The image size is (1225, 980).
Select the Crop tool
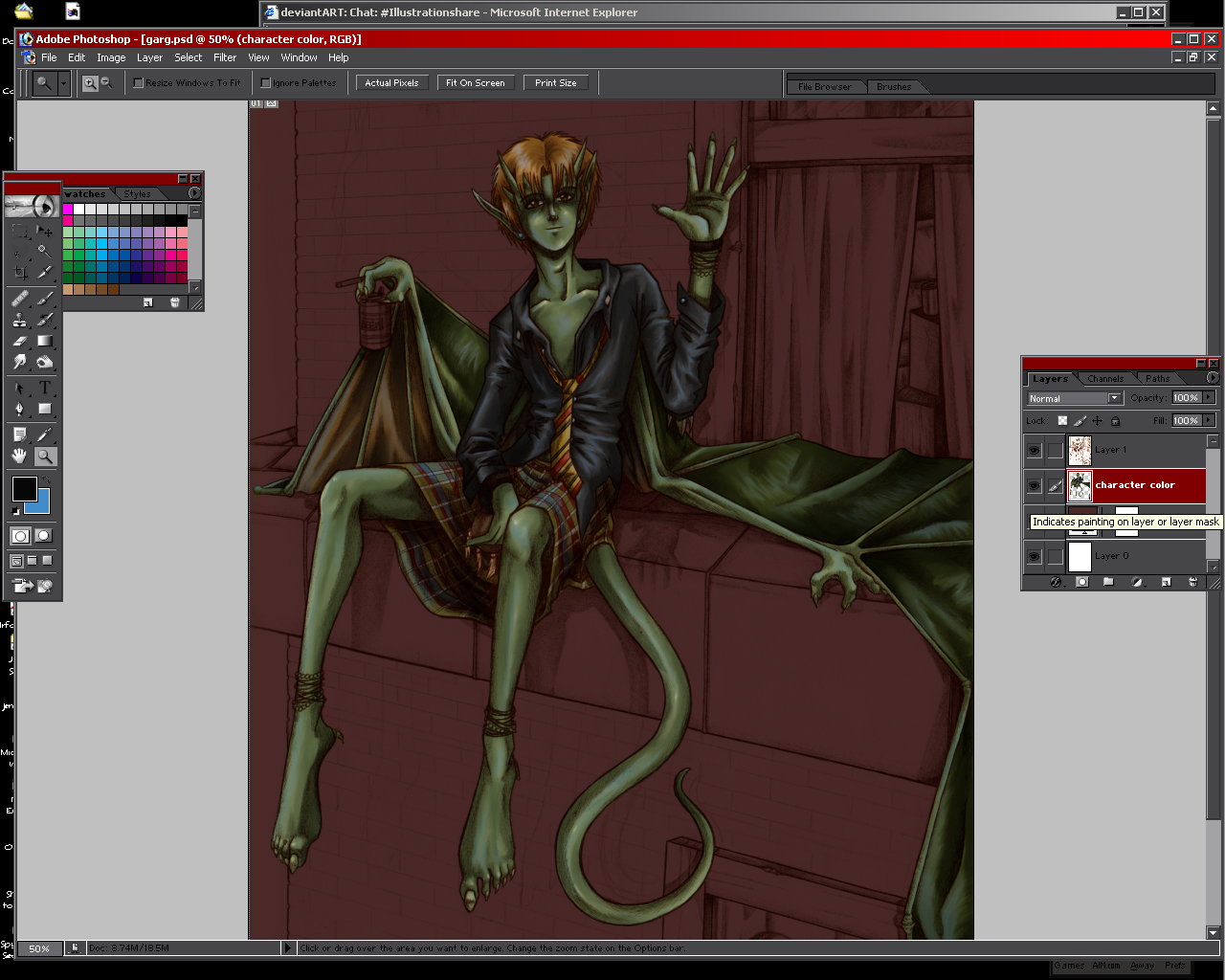(x=20, y=272)
